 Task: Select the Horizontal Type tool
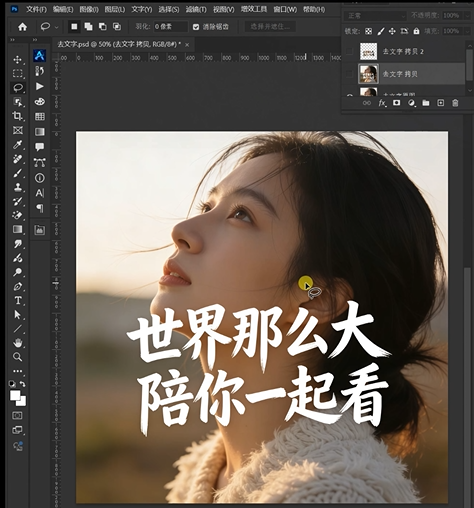pos(17,301)
